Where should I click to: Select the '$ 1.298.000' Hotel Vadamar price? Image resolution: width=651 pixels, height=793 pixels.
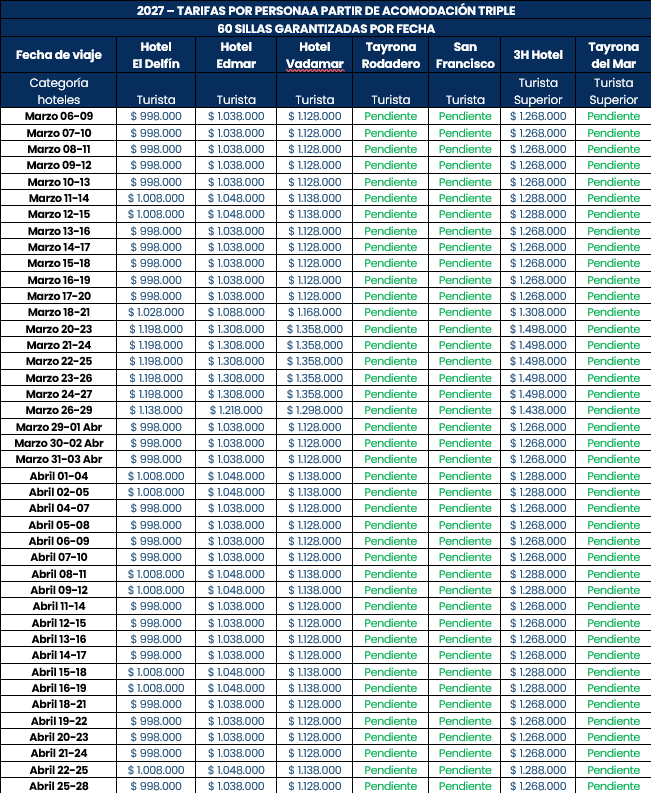click(315, 410)
